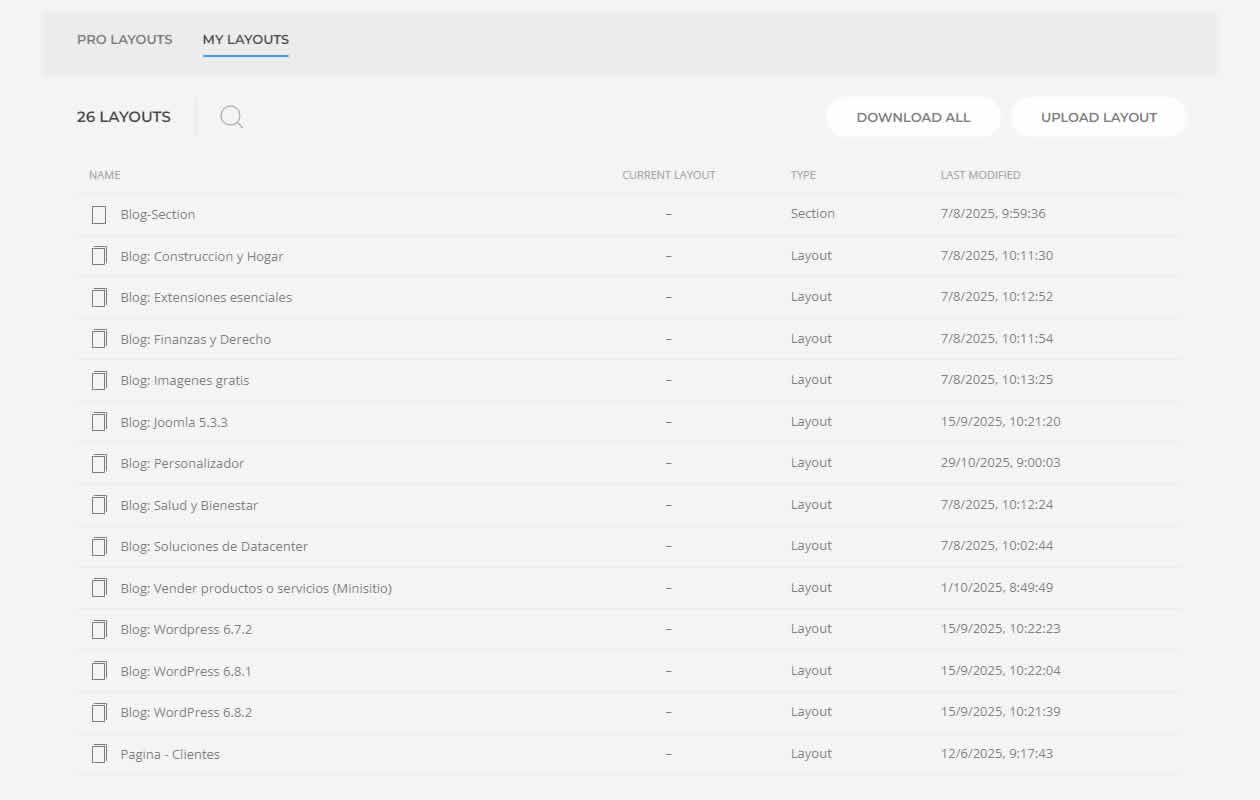Click icon beside Blog: WordPress 6.8.1
This screenshot has height=800, width=1260.
click(99, 671)
